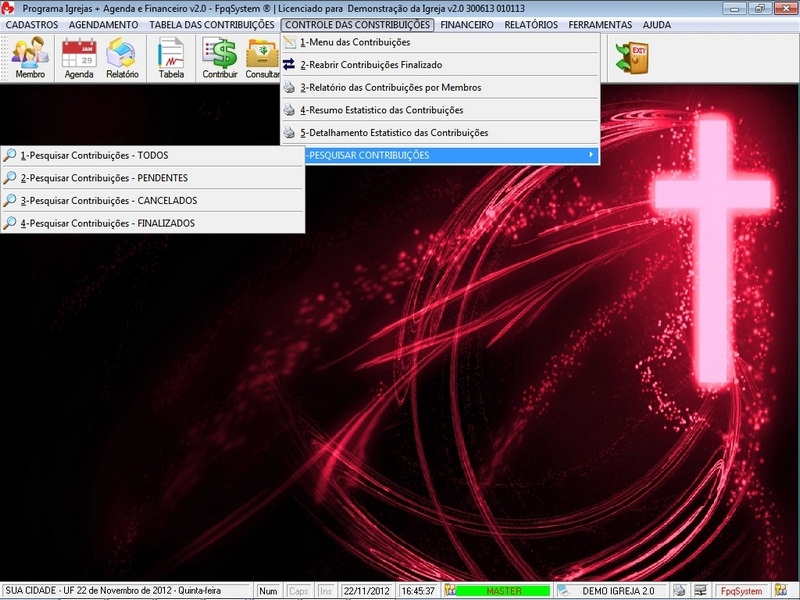Screen dimensions: 800x600
Task: Click magnifier icon beside Pesquisar TODOS
Action: [x=10, y=155]
